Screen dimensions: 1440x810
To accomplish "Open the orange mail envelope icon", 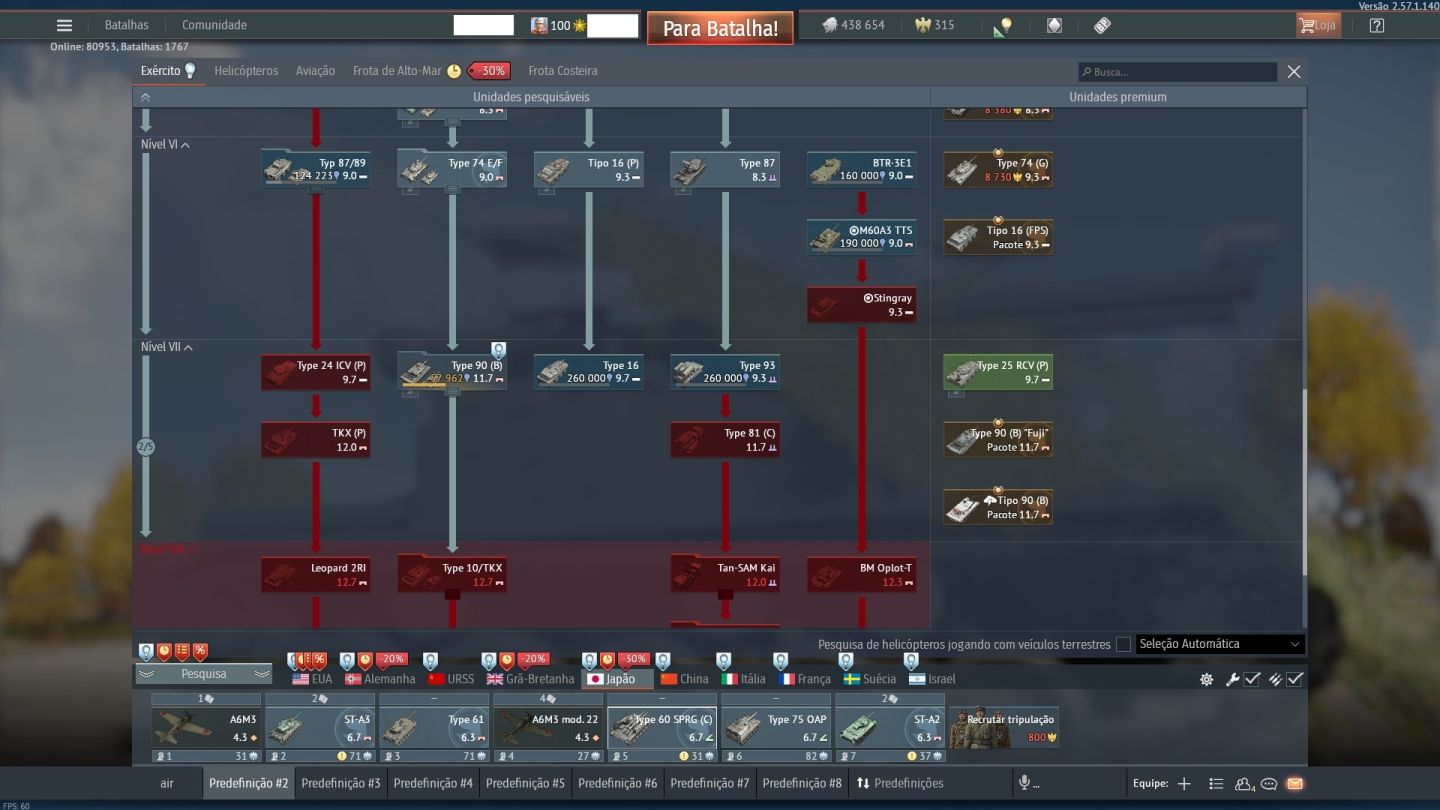I will (1295, 783).
